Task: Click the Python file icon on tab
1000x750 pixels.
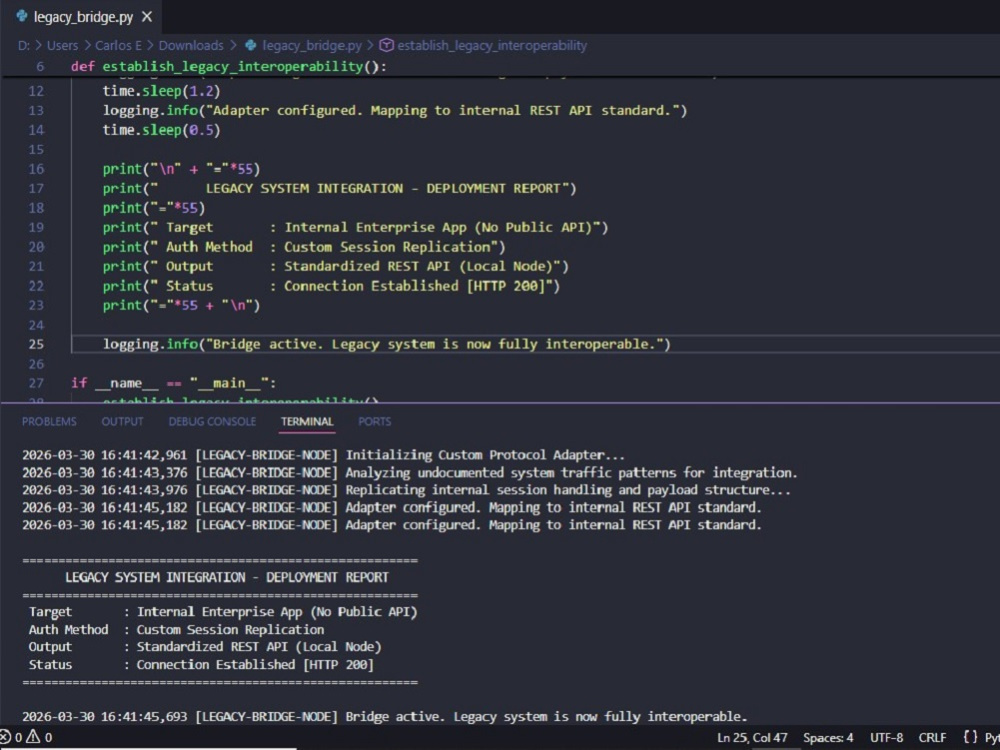Action: click(22, 17)
